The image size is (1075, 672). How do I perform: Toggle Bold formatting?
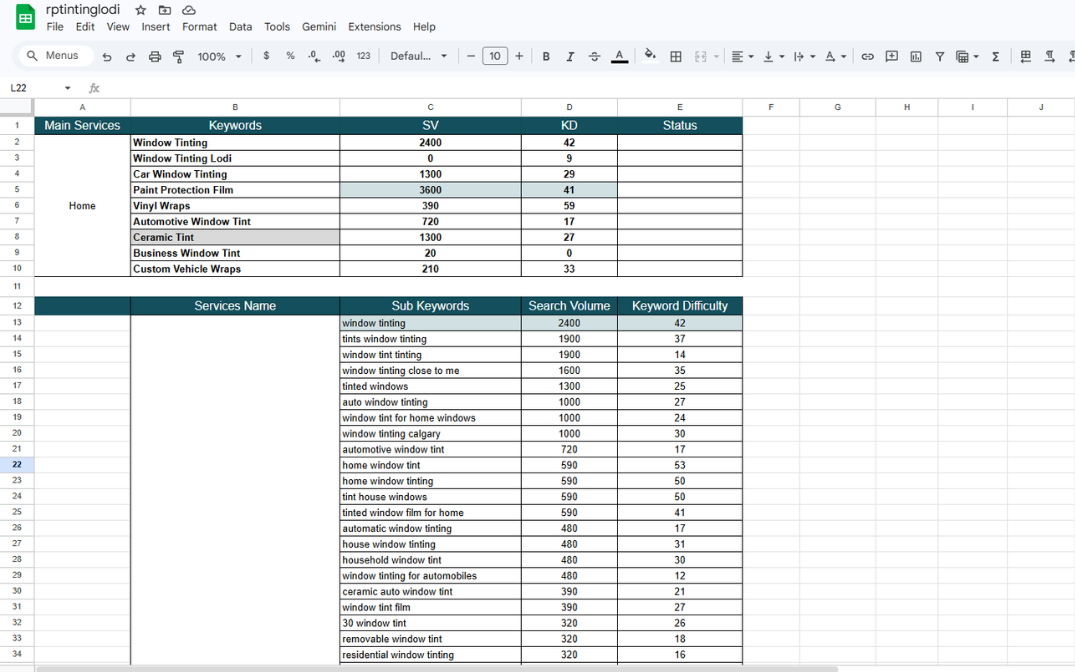pos(546,57)
